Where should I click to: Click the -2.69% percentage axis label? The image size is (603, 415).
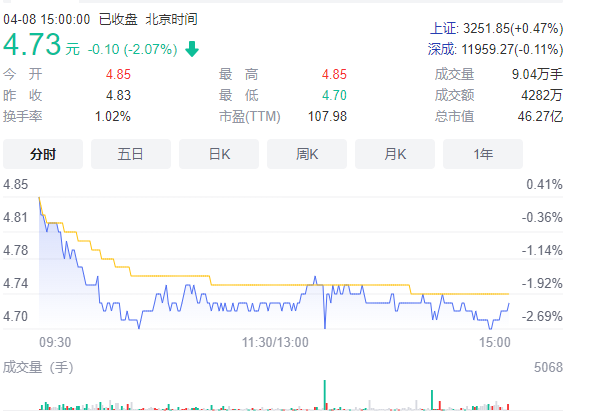[x=542, y=316]
